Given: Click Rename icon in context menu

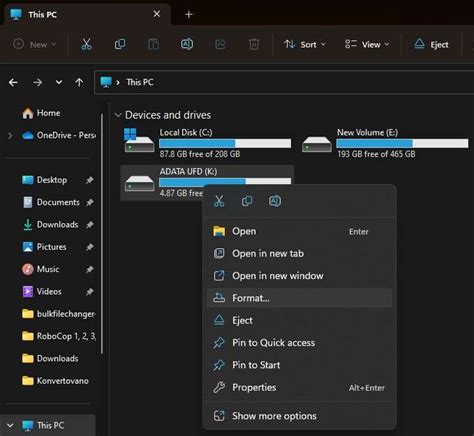Looking at the screenshot, I should coord(275,201).
